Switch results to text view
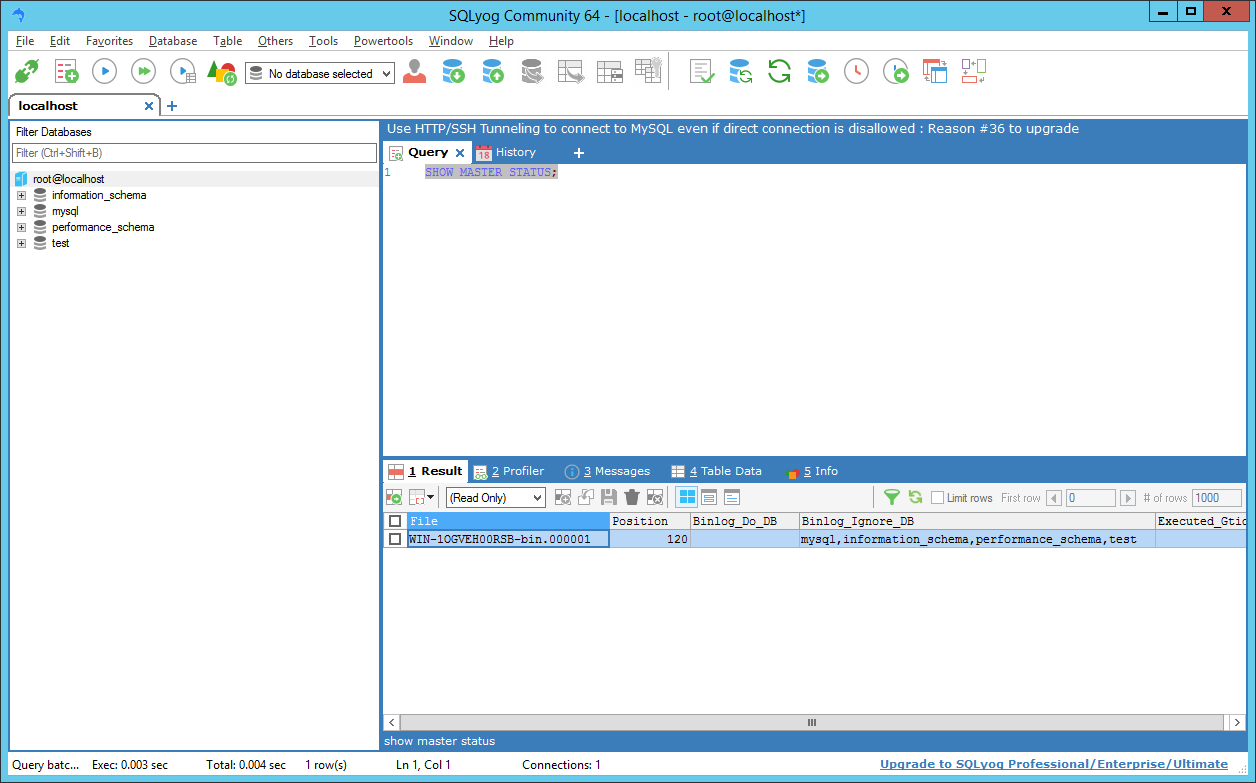 point(732,497)
